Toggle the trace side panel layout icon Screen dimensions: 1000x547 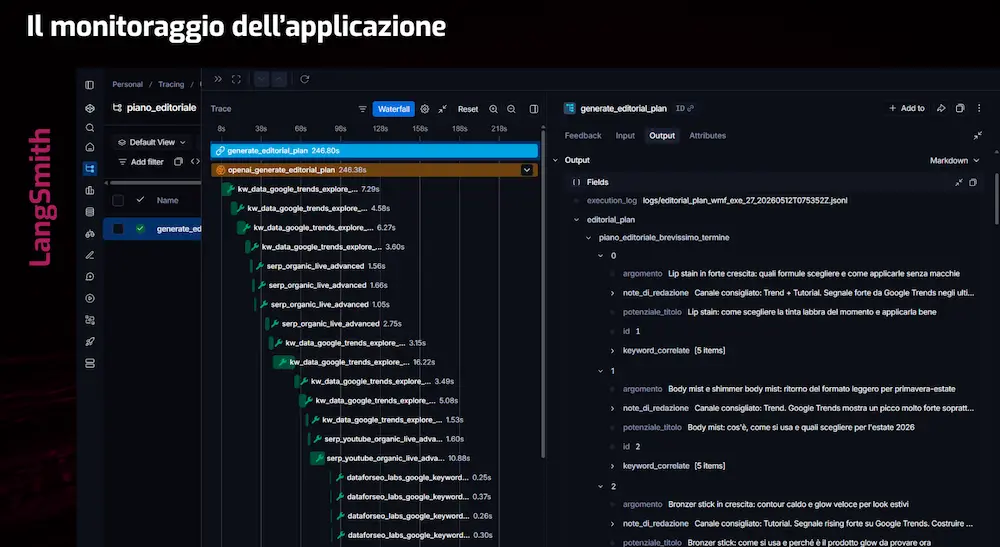click(534, 109)
